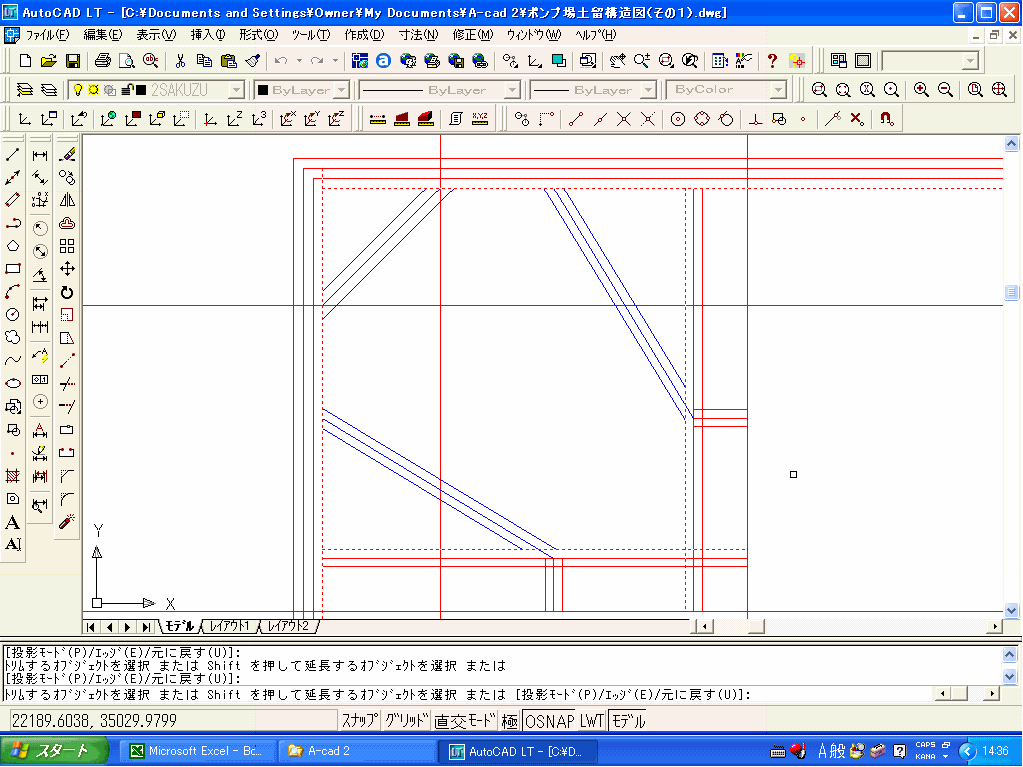This screenshot has width=1023, height=767.
Task: Click the Zoom Extents icon
Action: point(999,89)
